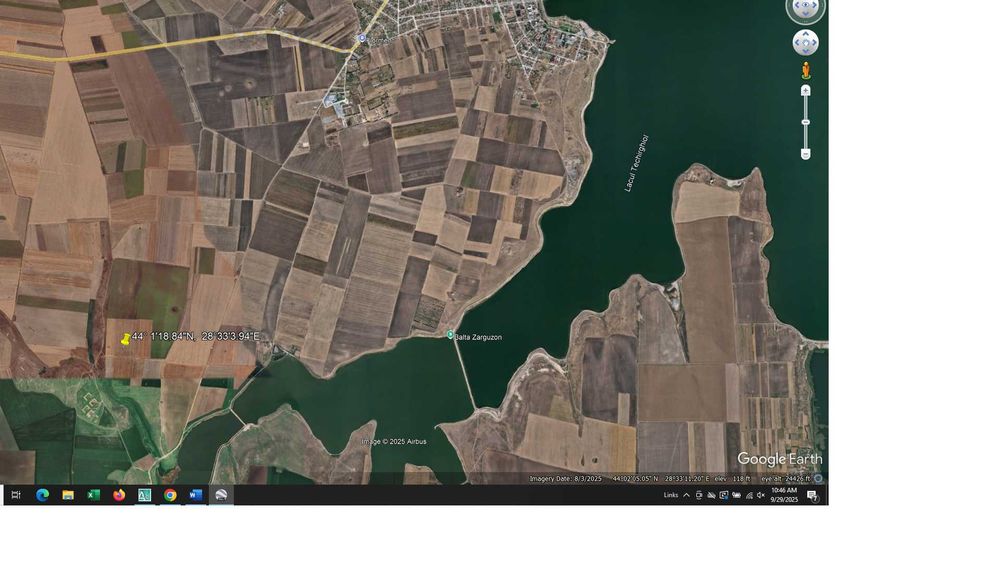Click the eye alt 24426 ft readout
1000x563 pixels.
tap(785, 478)
